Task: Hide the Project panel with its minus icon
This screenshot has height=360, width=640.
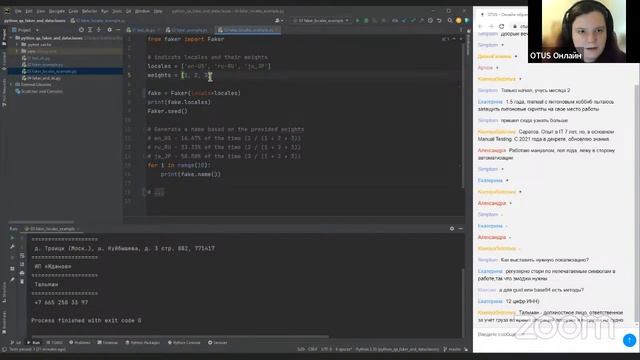Action: click(118, 30)
